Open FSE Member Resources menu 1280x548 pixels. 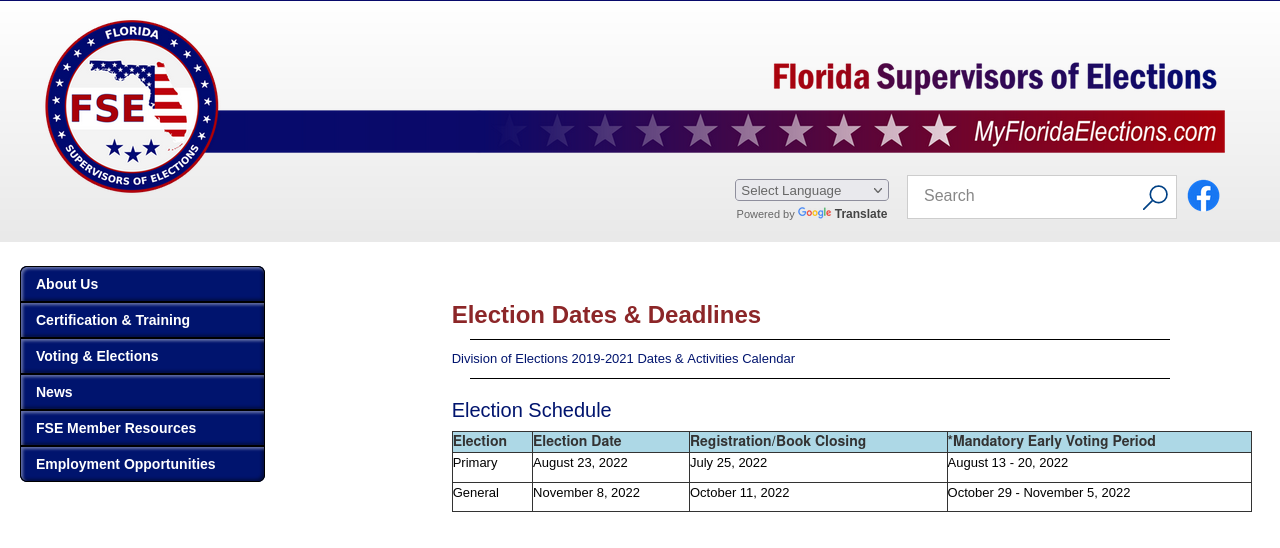[142, 428]
